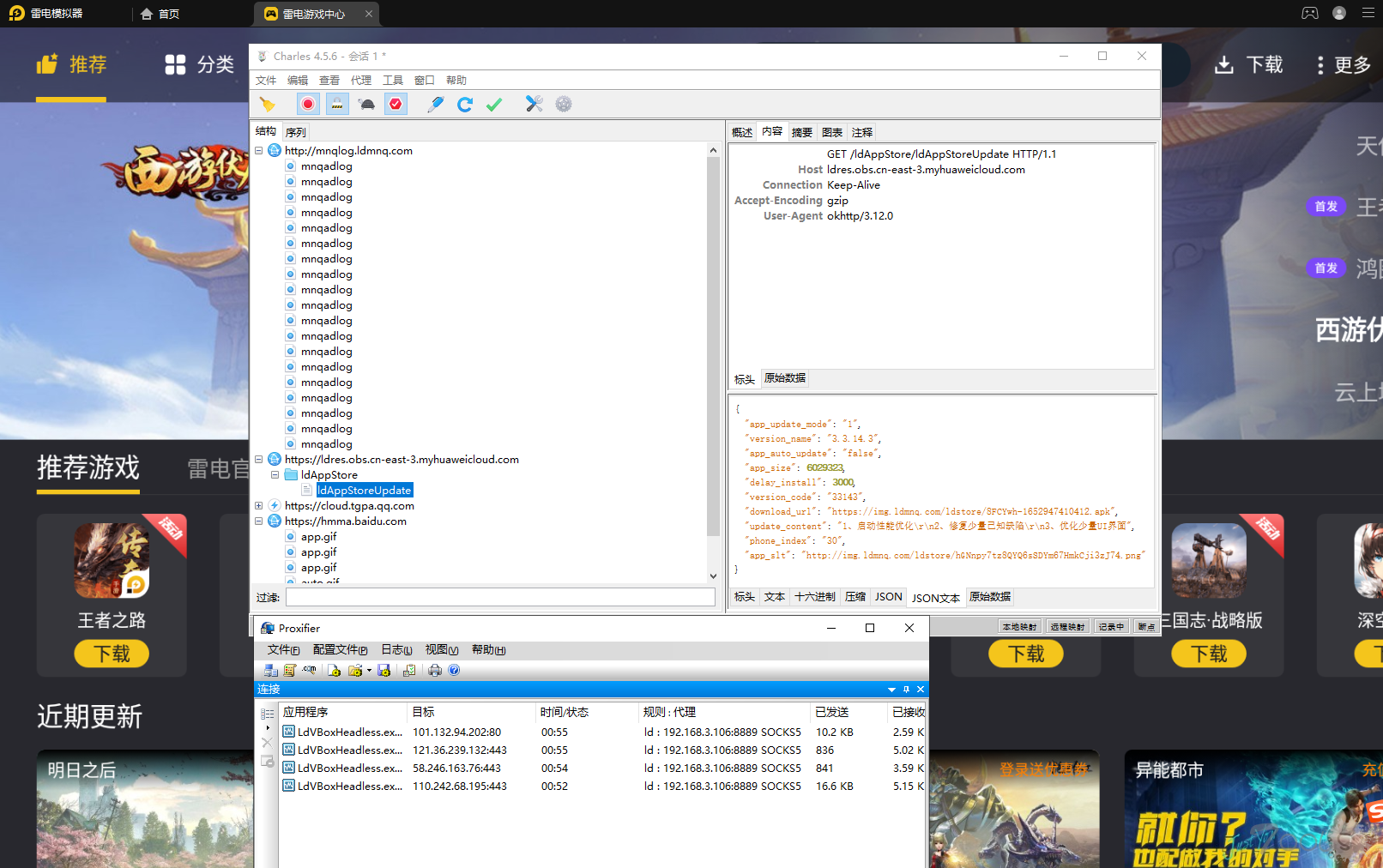Toggle SSL proxying padlock button

[338, 105]
